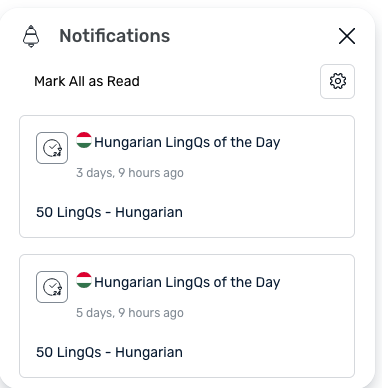The image size is (382, 388).
Task: Click the word 'Day' in the second notification title
Action: (268, 282)
